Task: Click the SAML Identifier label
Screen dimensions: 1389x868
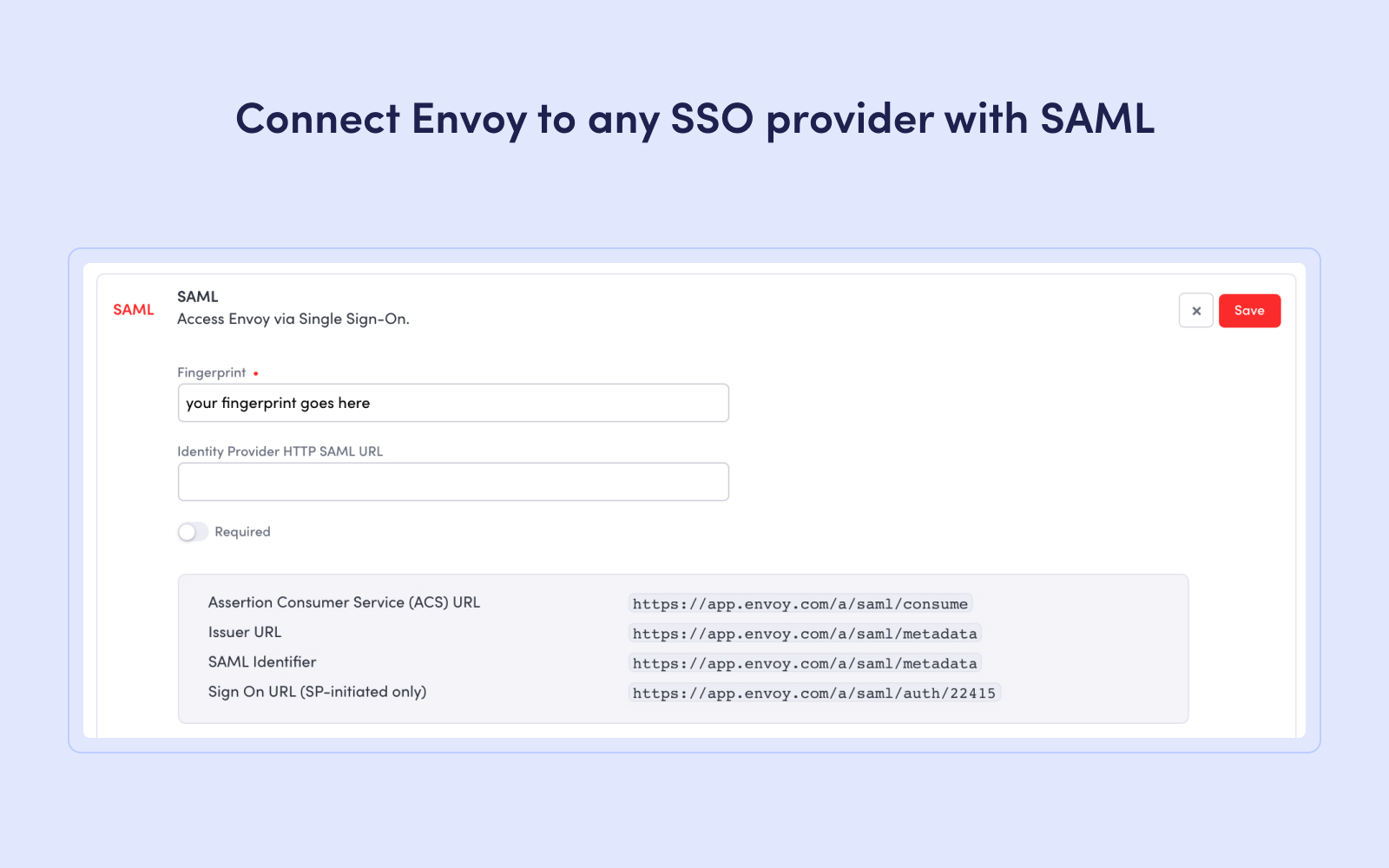Action: point(261,661)
